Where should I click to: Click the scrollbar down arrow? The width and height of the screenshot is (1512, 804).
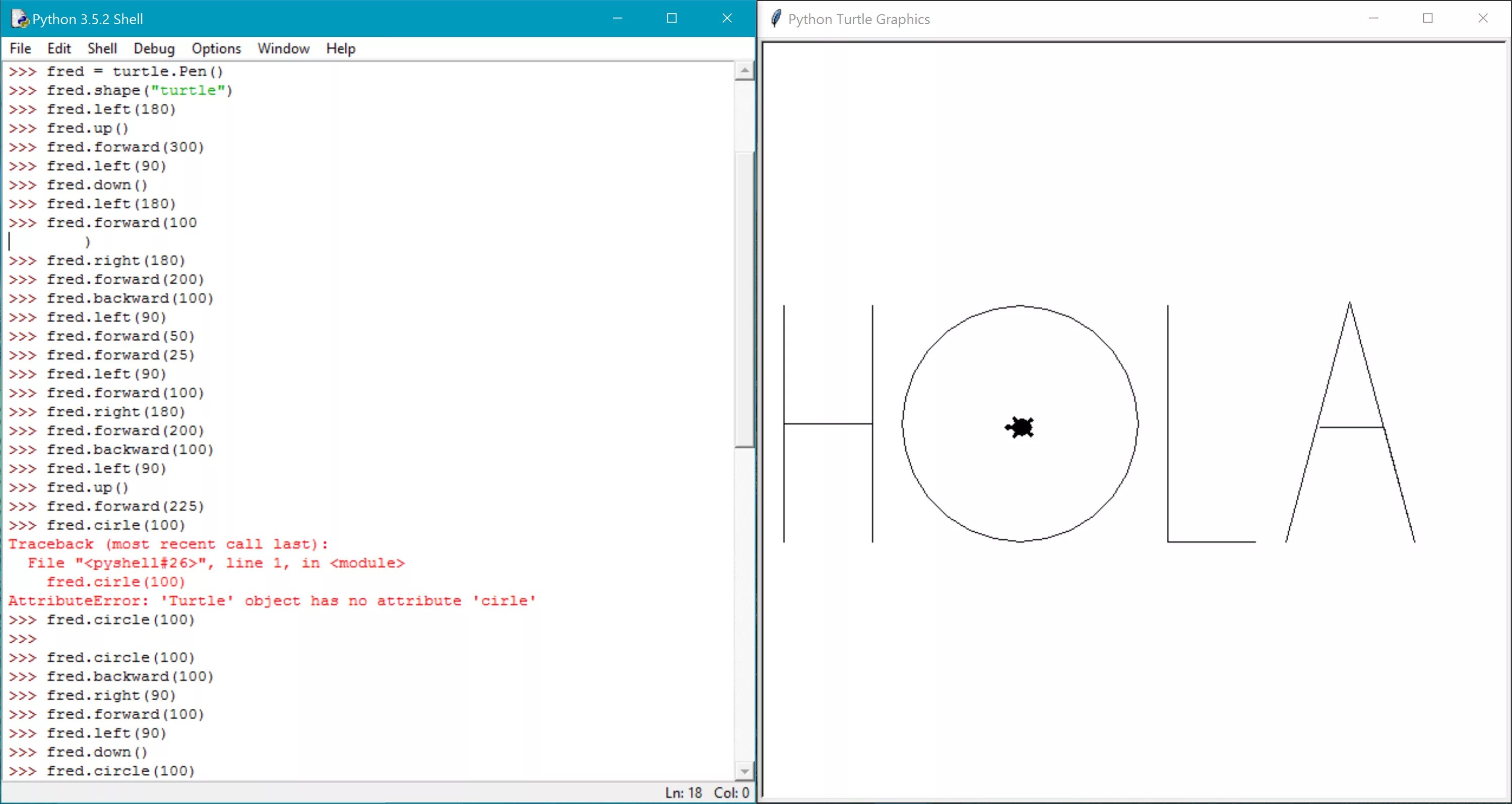click(744, 771)
